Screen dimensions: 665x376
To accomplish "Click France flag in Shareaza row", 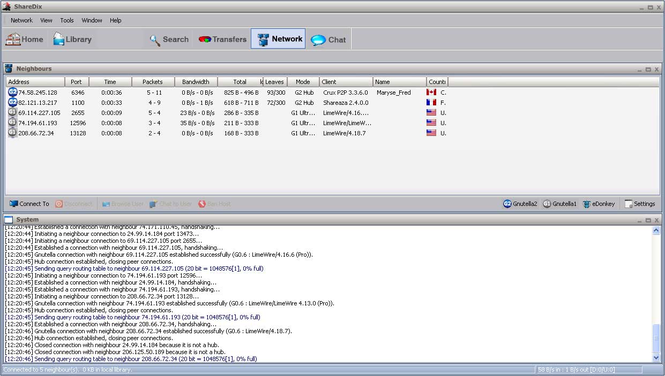I will 431,102.
